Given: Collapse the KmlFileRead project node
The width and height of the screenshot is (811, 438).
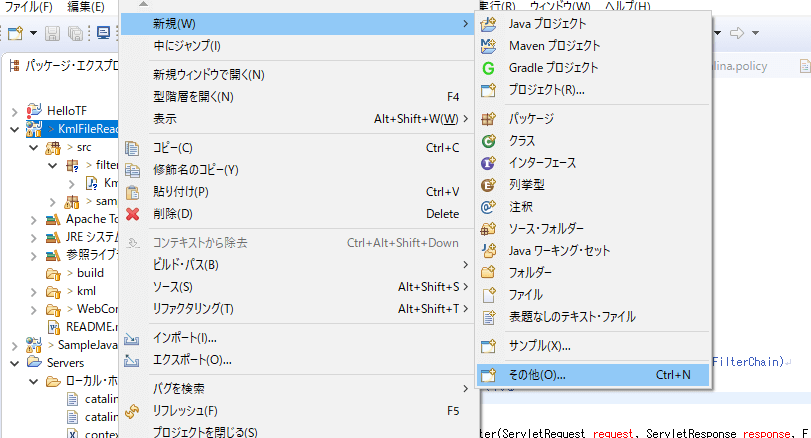Looking at the screenshot, I should 14,129.
